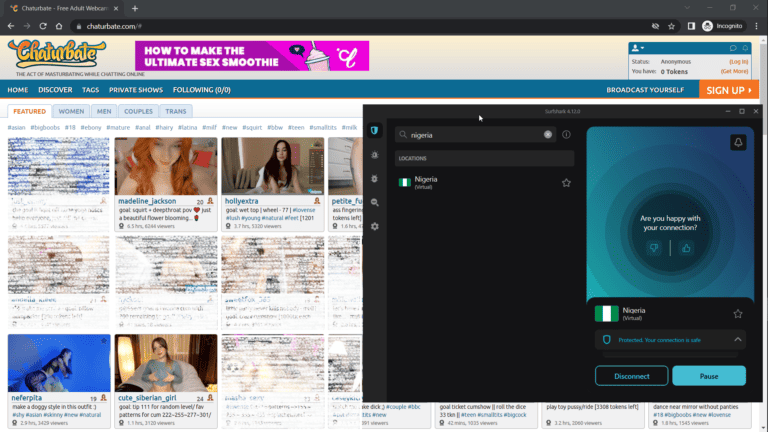Open the user account dropdown on site

pos(637,48)
